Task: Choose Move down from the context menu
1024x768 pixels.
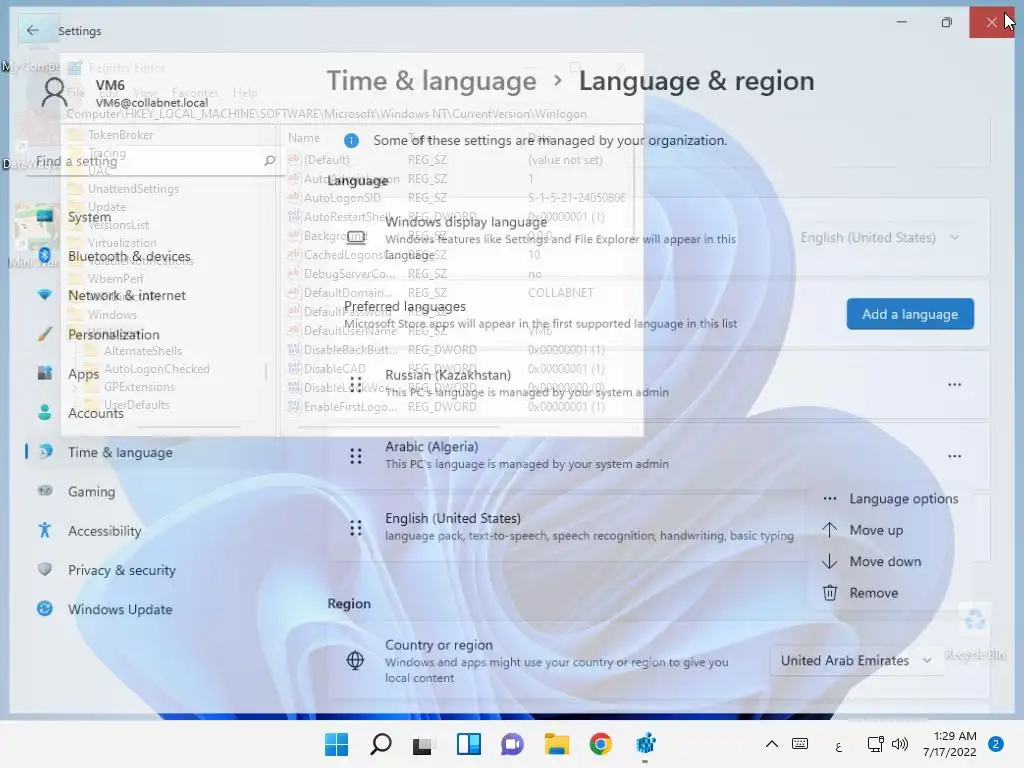Action: coord(889,562)
